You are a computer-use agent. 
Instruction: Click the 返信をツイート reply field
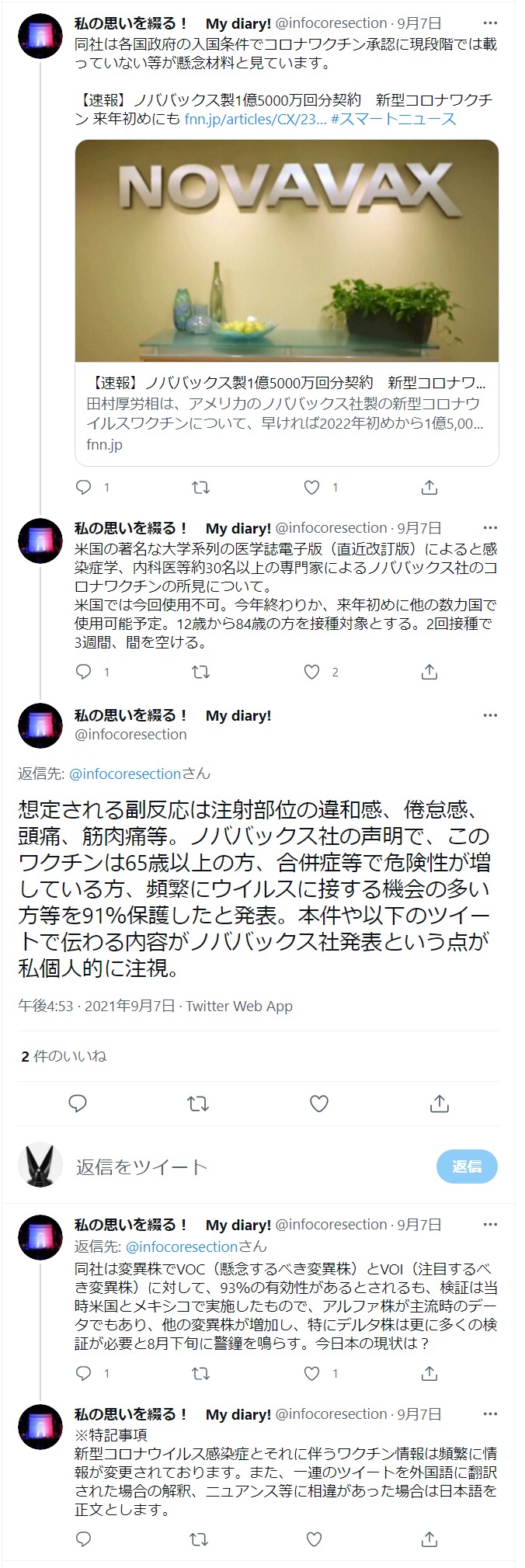[249, 1166]
